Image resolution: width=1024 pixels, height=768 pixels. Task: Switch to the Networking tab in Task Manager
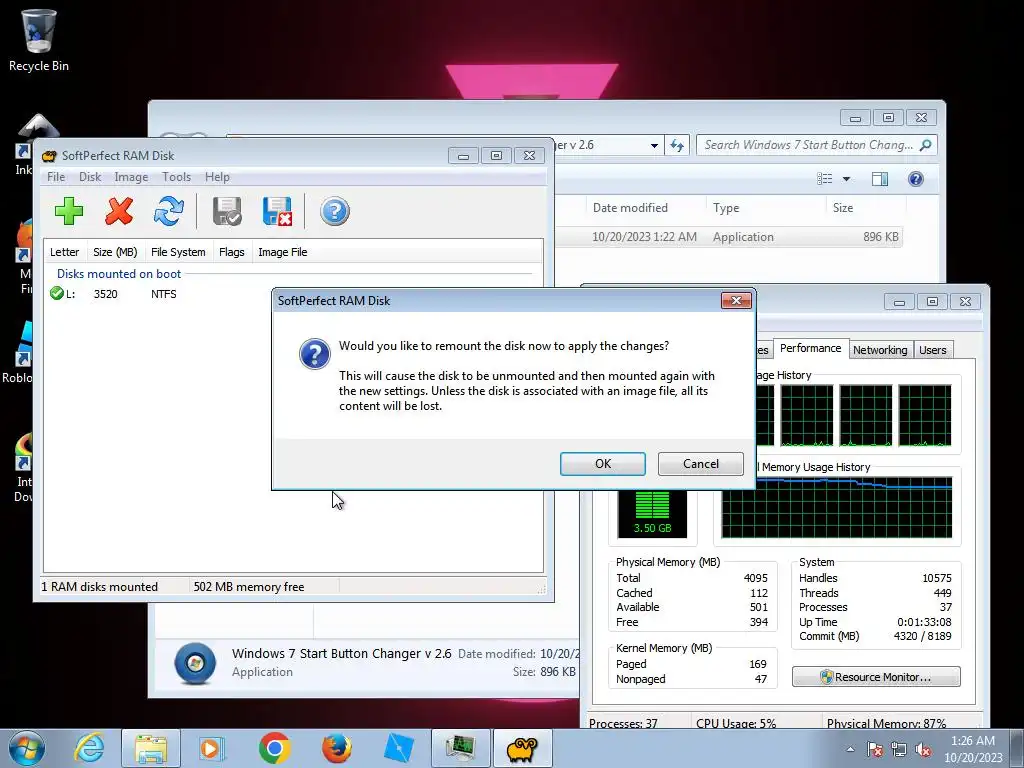(x=880, y=350)
